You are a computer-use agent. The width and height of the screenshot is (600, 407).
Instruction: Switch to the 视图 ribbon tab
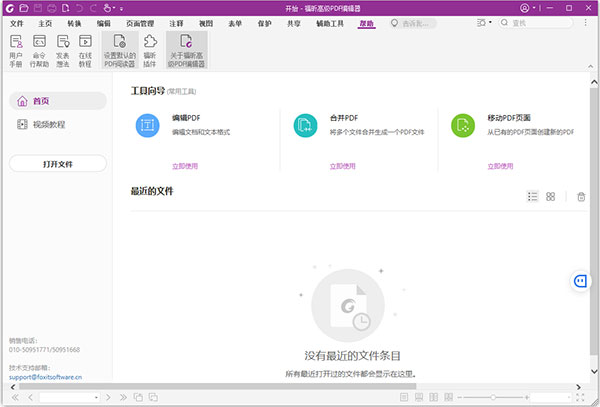pyautogui.click(x=206, y=24)
